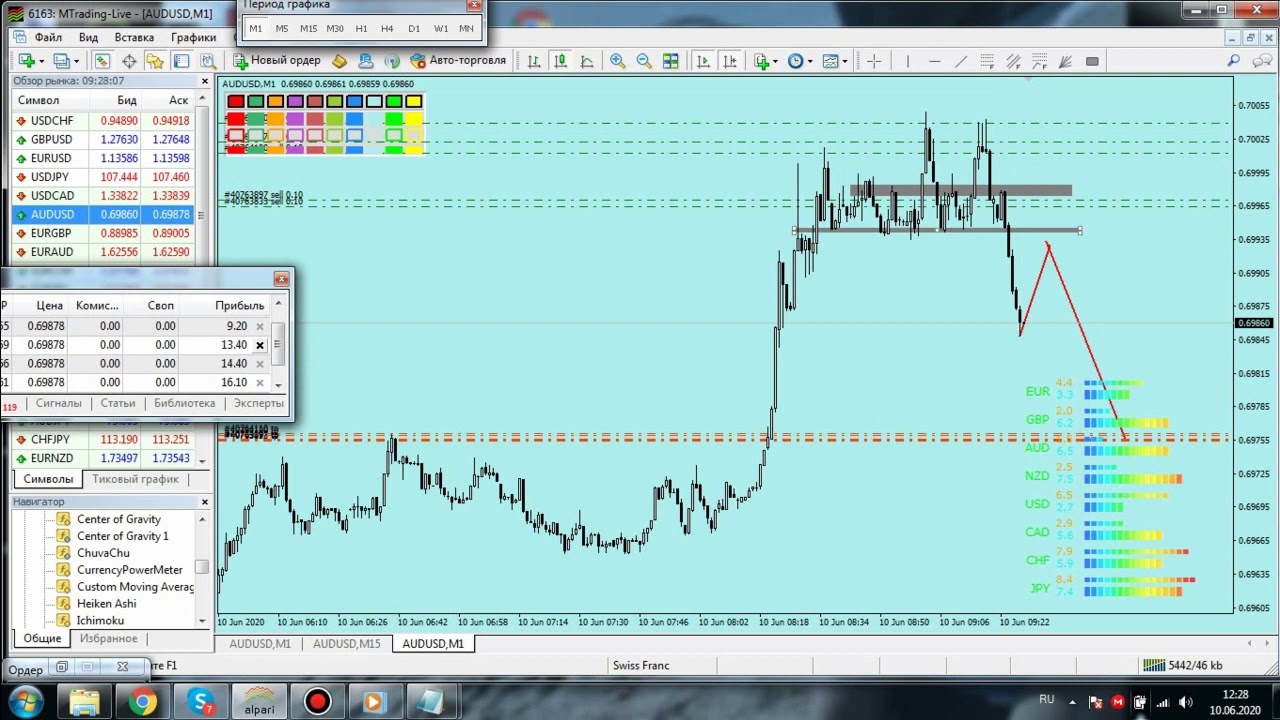
Task: Close the order with 13.40 profit
Action: pyautogui.click(x=260, y=345)
